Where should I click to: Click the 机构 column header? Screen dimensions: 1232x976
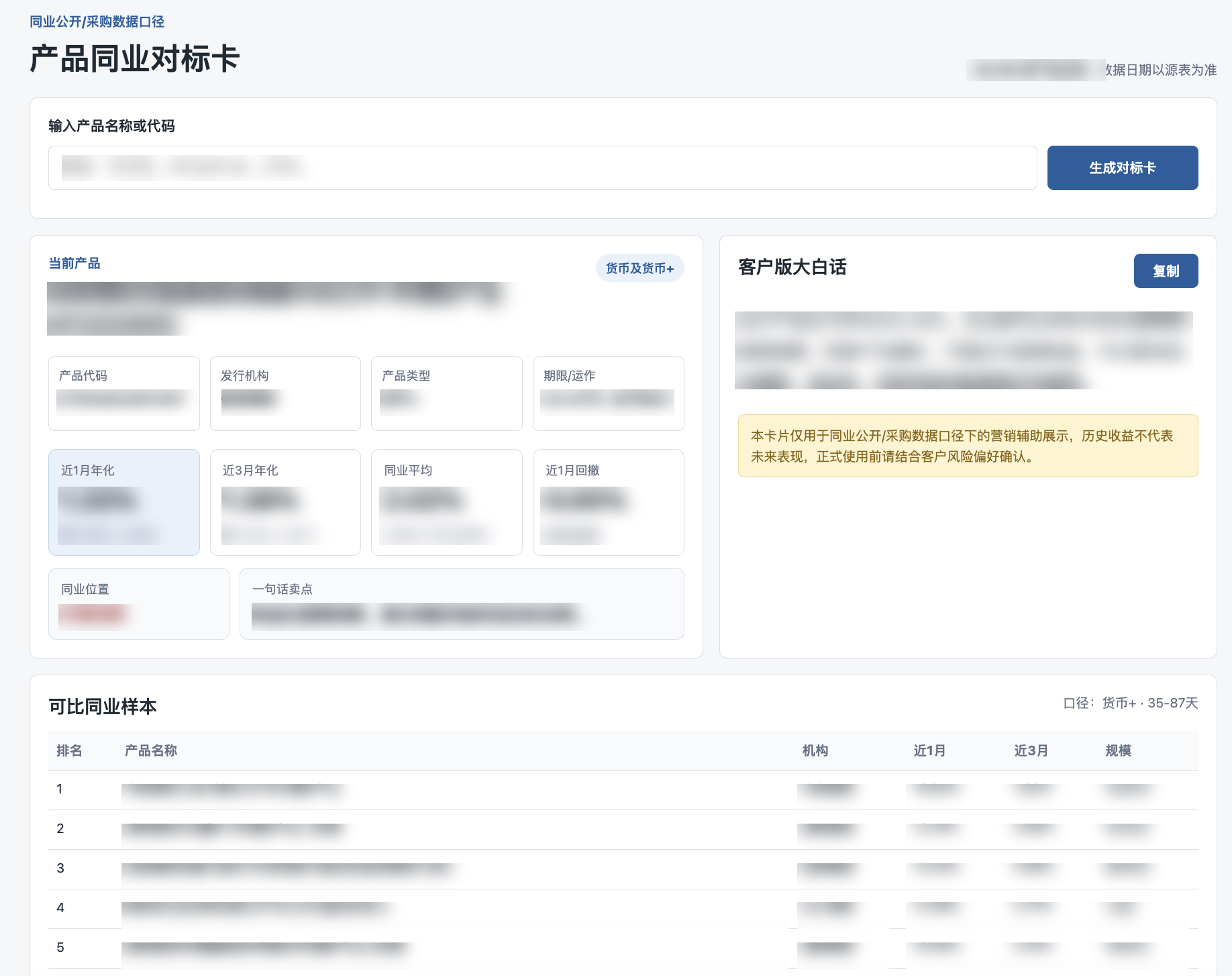pos(815,750)
